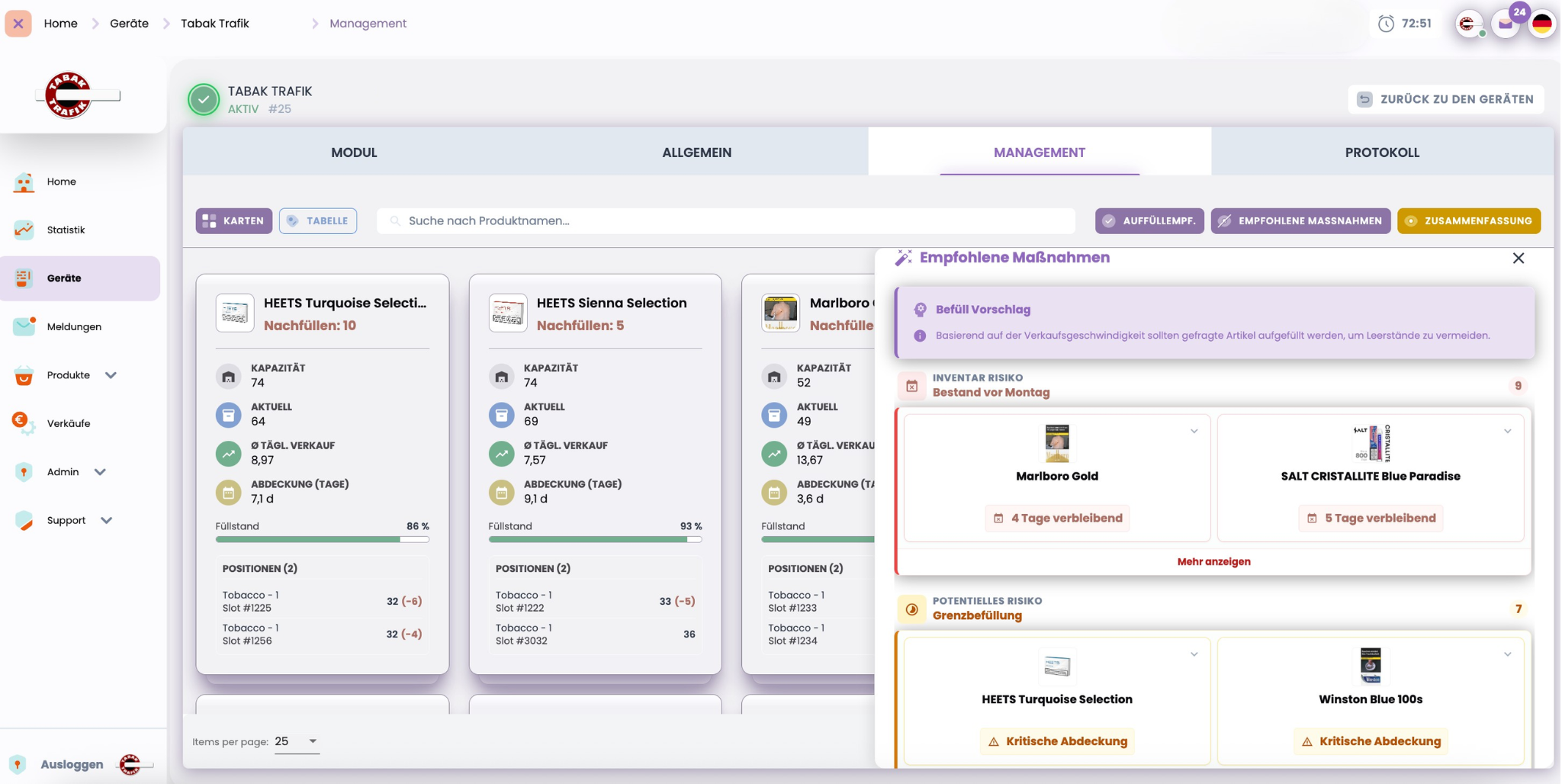Click the German flag language icon
The image size is (1562, 784).
pyautogui.click(x=1542, y=24)
